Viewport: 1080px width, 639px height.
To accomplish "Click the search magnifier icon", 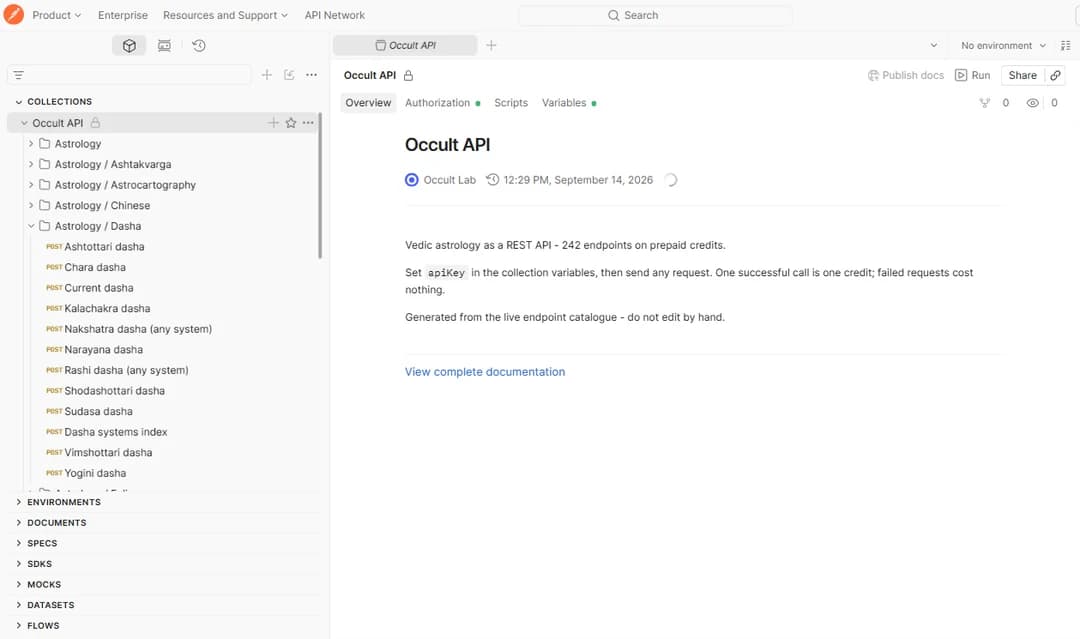I will click(x=614, y=15).
